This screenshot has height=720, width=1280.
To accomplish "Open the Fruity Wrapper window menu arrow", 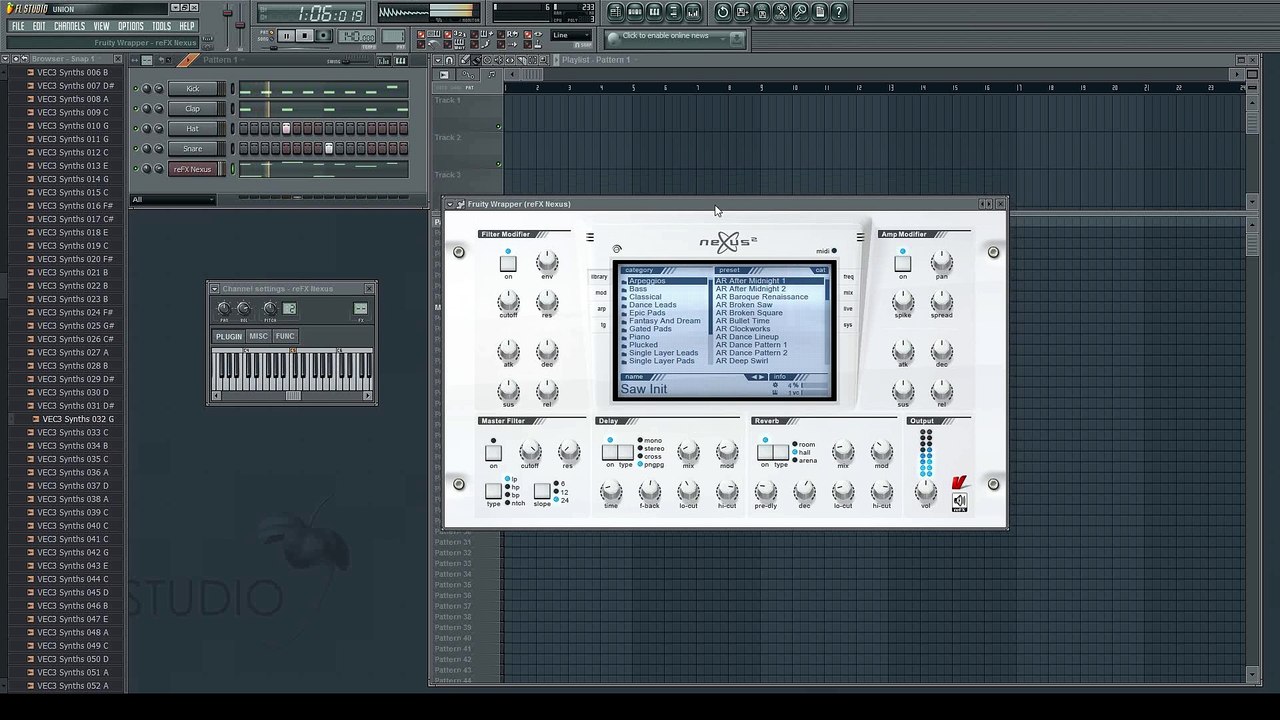I will [x=450, y=204].
